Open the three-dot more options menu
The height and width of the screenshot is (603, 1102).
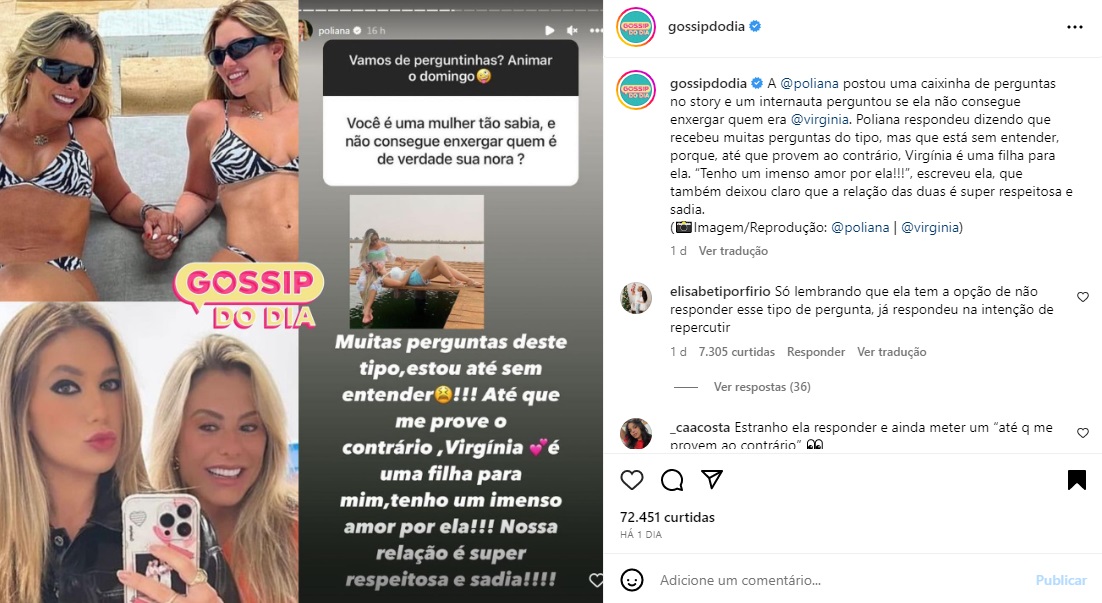point(1075,27)
